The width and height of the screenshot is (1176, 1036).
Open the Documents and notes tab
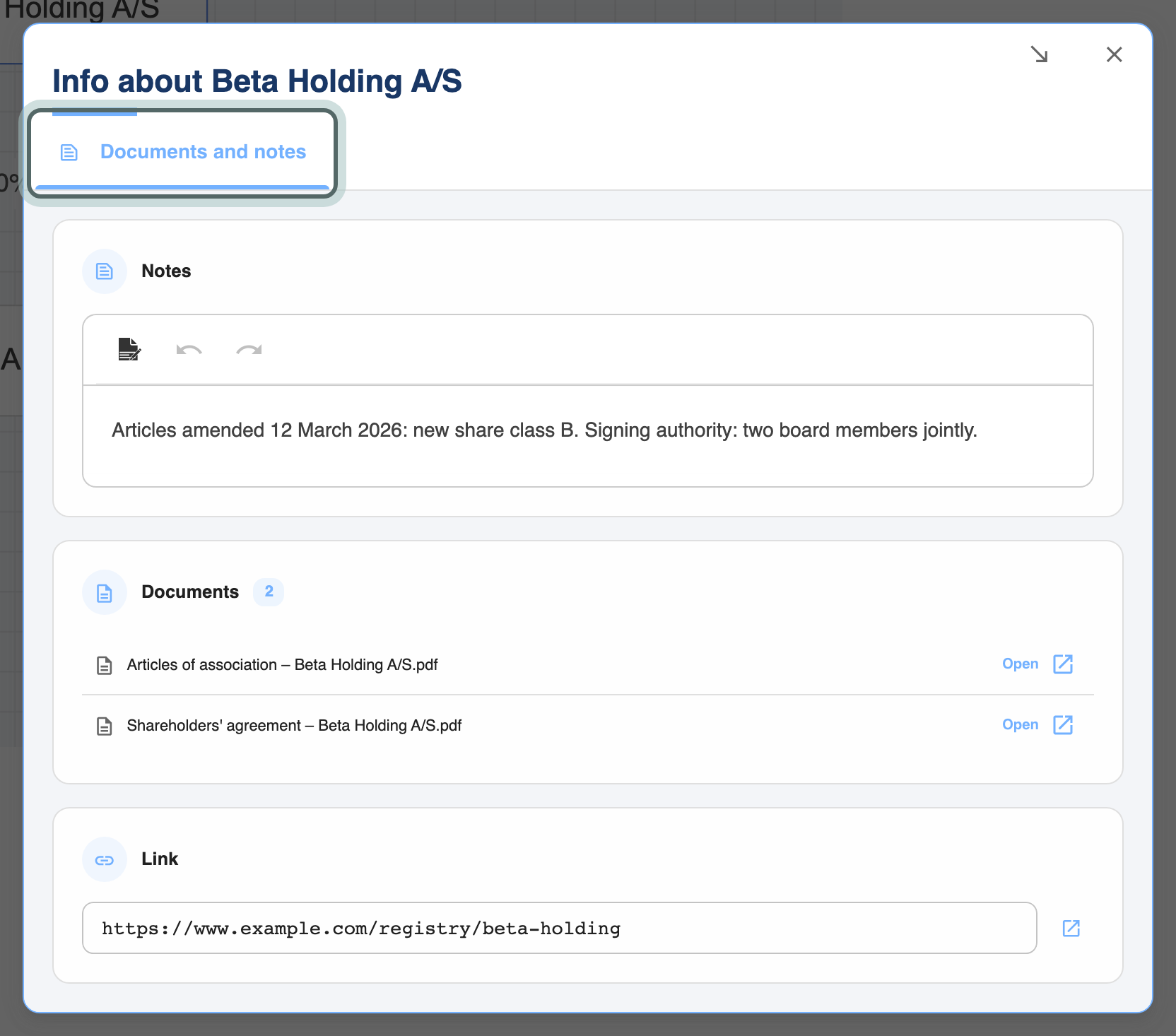click(182, 152)
